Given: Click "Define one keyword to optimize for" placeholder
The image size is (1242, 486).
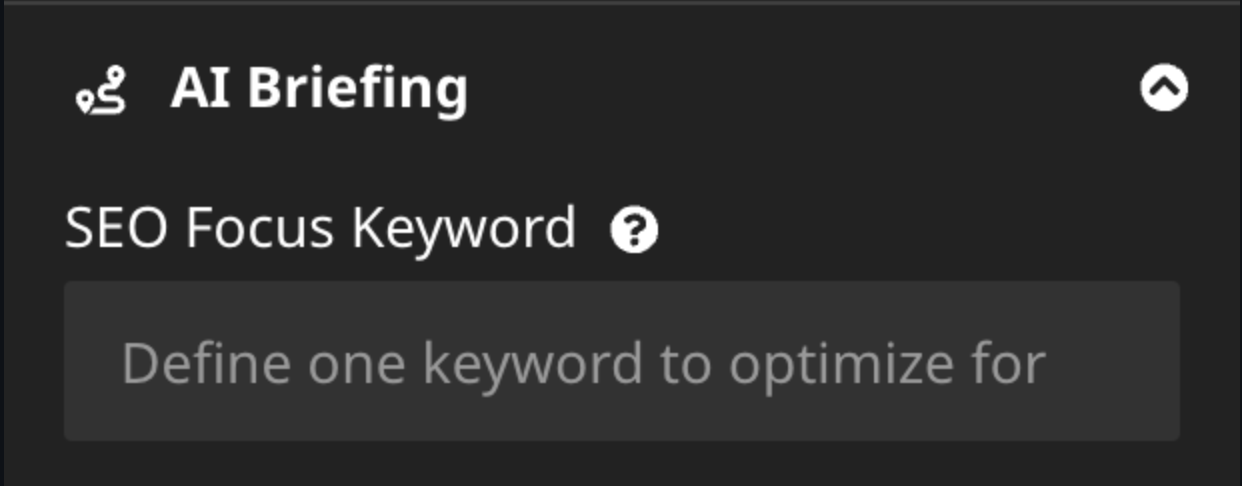Looking at the screenshot, I should pos(583,363).
